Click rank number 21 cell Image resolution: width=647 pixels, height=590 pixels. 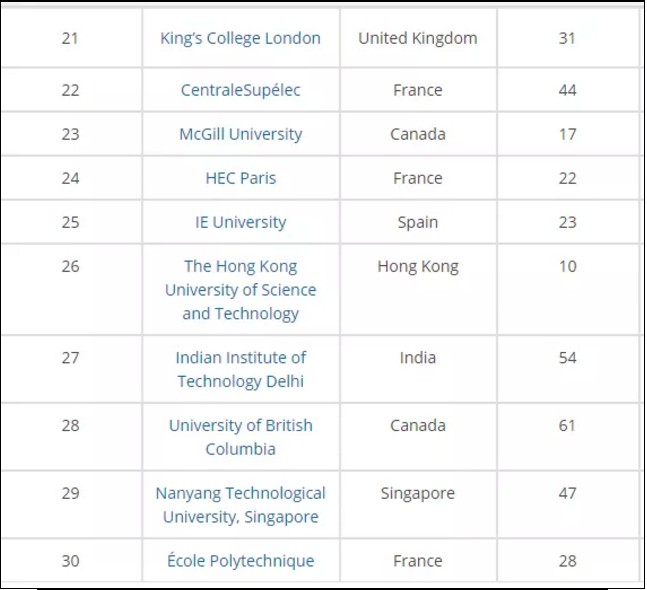[70, 38]
